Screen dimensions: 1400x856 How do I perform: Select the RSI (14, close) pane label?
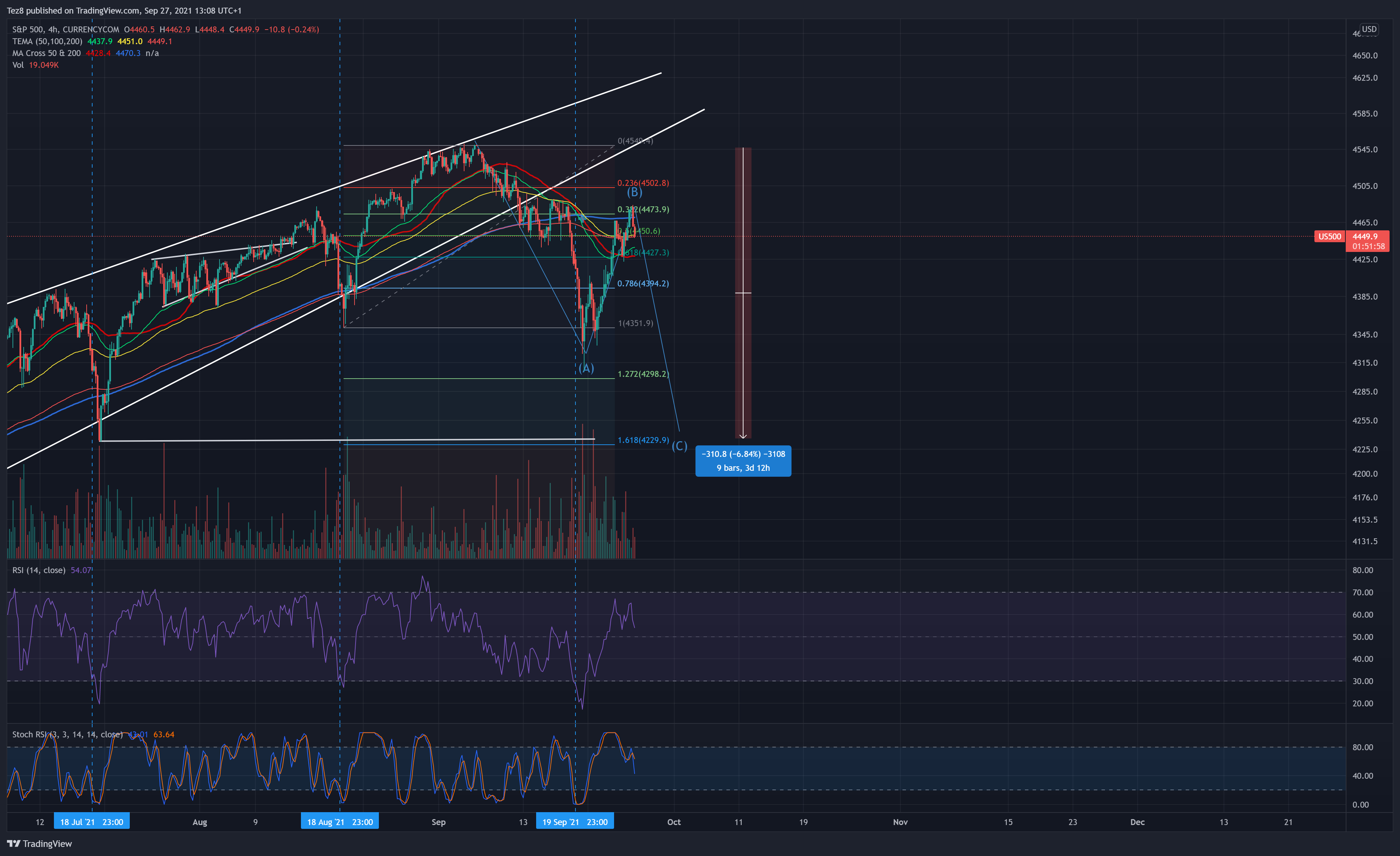[x=39, y=570]
